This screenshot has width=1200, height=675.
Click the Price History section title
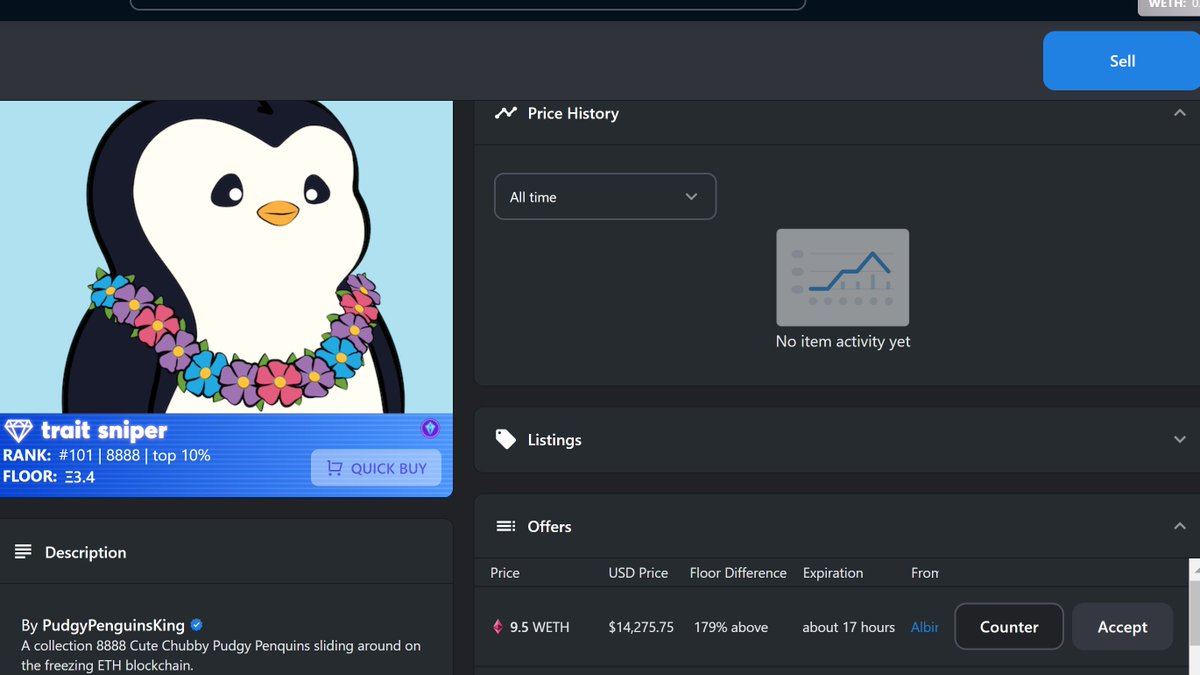click(x=573, y=113)
